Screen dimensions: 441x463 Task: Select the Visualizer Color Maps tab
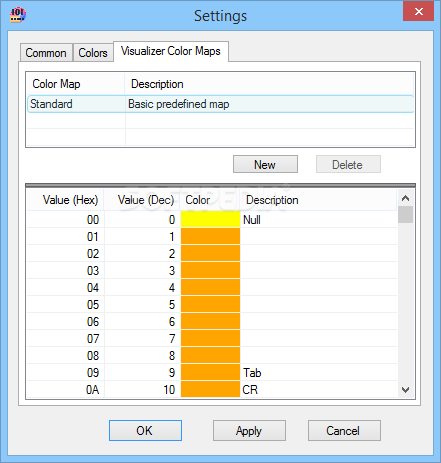(171, 51)
